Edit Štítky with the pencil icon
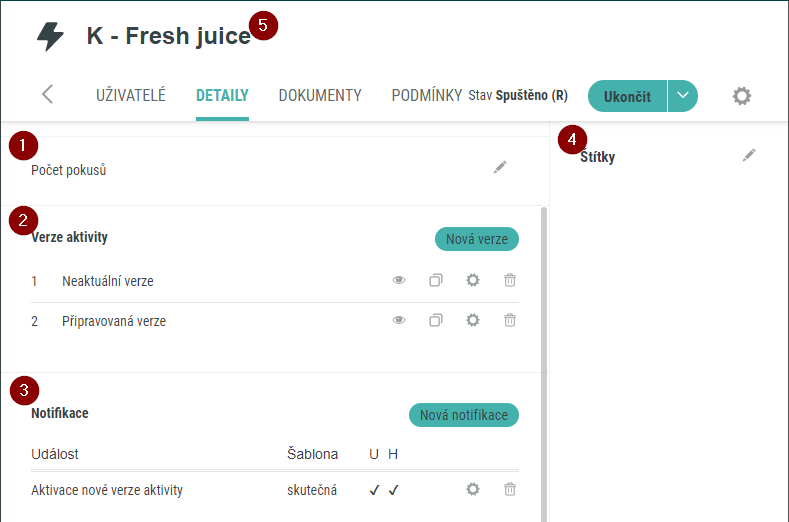The width and height of the screenshot is (789, 522). pos(749,155)
